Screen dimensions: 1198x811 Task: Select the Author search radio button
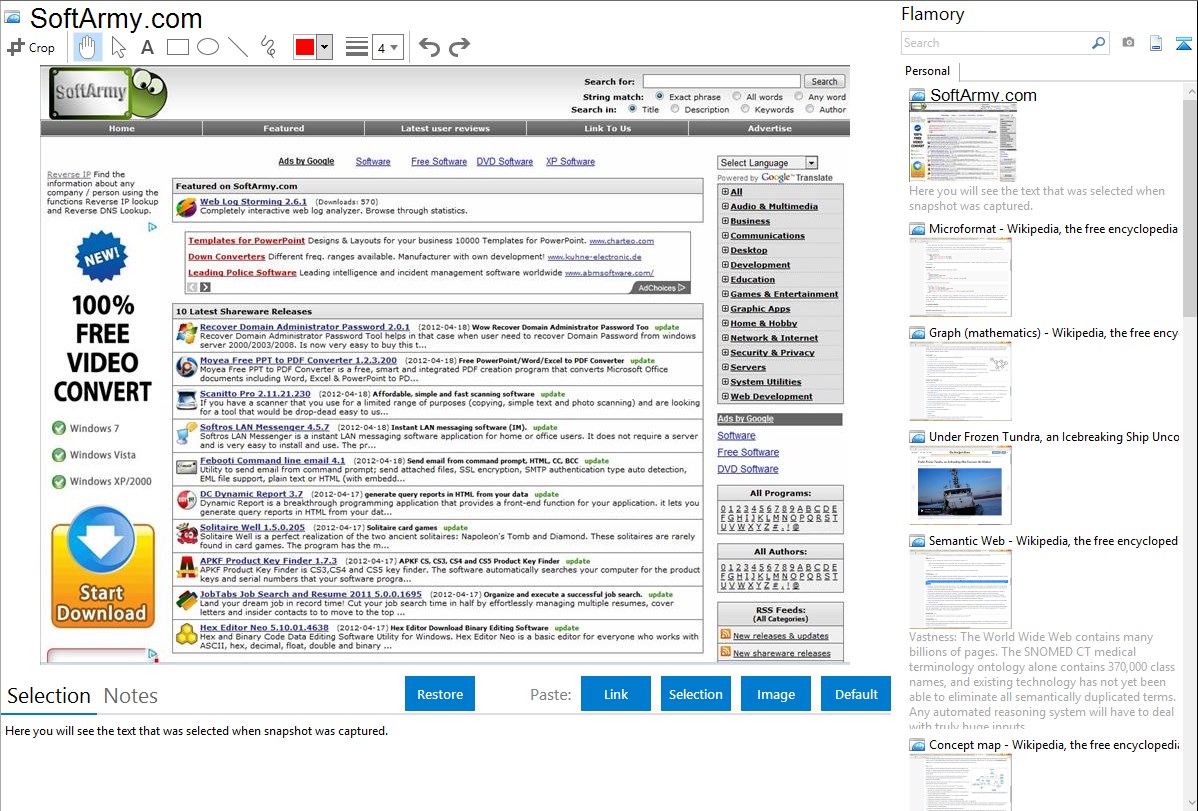coord(810,109)
